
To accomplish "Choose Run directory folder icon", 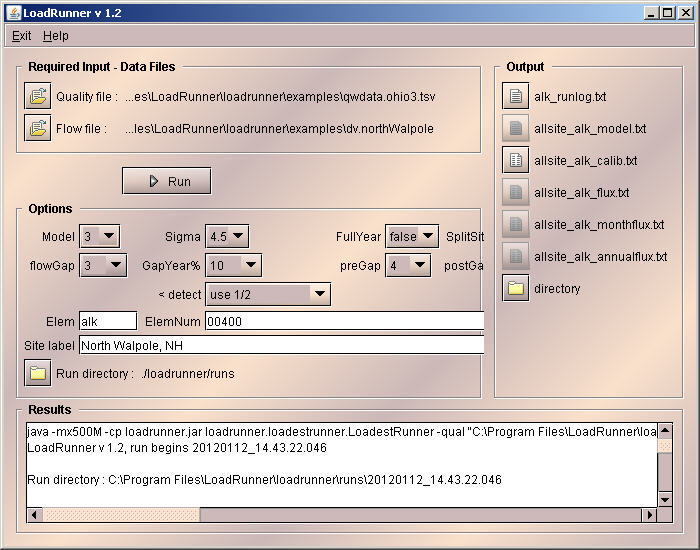I will (38, 373).
